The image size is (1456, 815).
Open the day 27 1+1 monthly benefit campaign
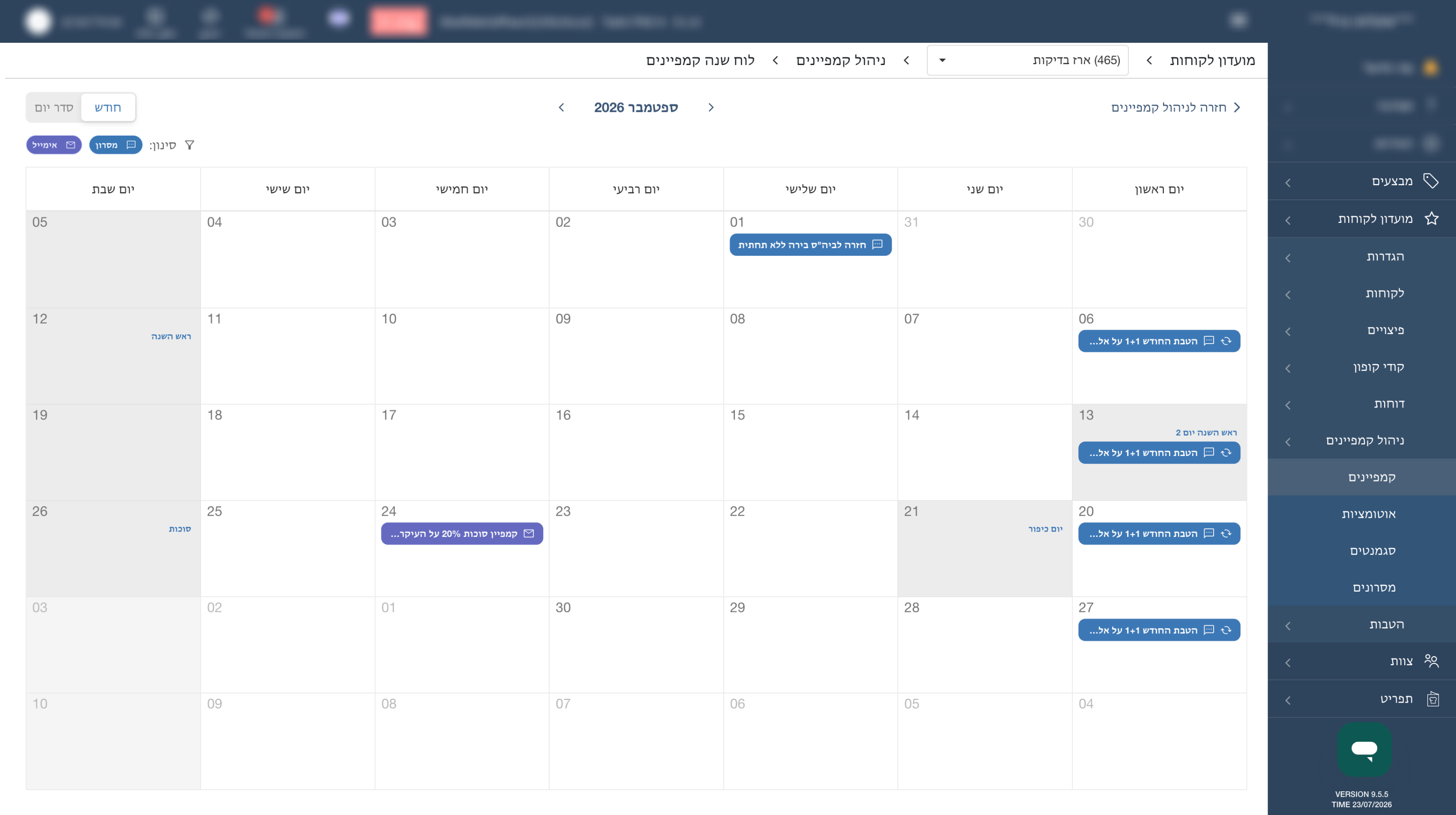click(x=1159, y=630)
